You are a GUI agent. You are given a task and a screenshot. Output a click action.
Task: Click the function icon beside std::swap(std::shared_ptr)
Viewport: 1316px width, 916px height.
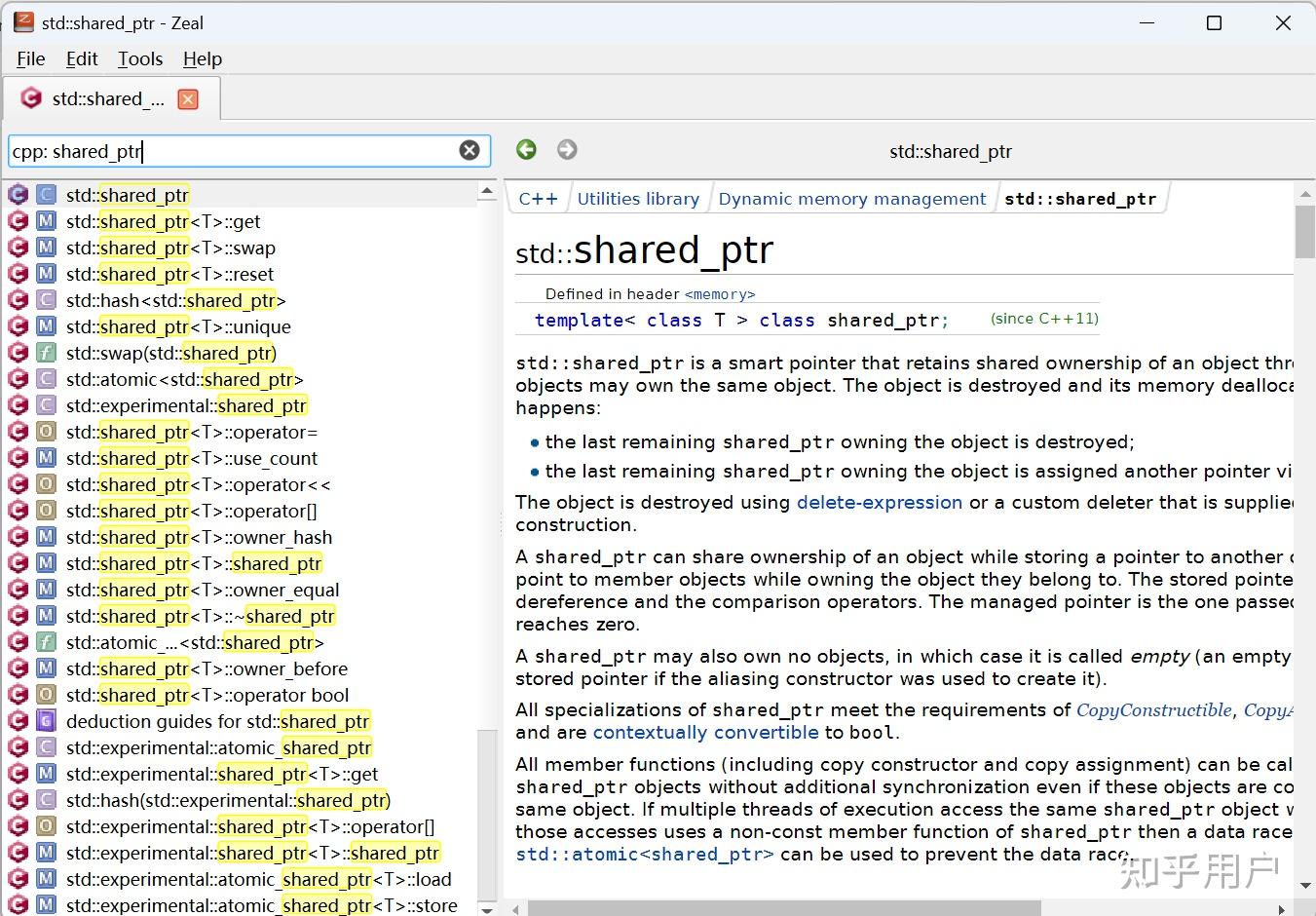point(46,353)
